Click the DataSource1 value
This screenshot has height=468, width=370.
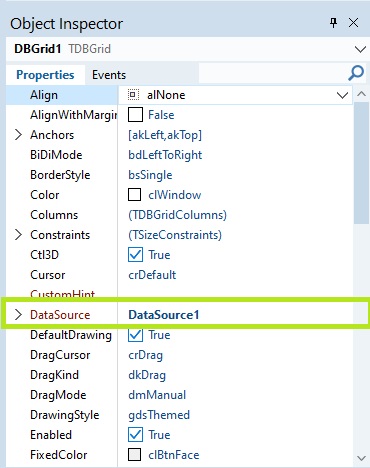click(x=164, y=315)
